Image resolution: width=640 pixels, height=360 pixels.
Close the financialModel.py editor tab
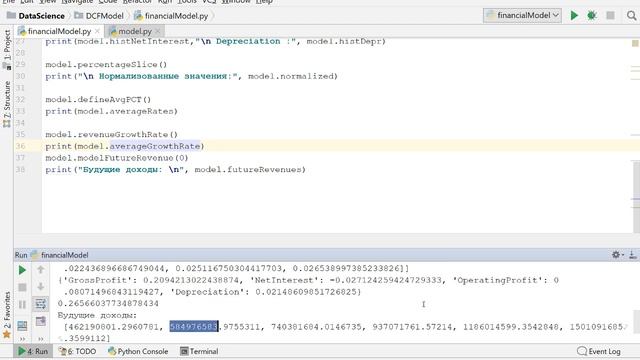pos(97,31)
